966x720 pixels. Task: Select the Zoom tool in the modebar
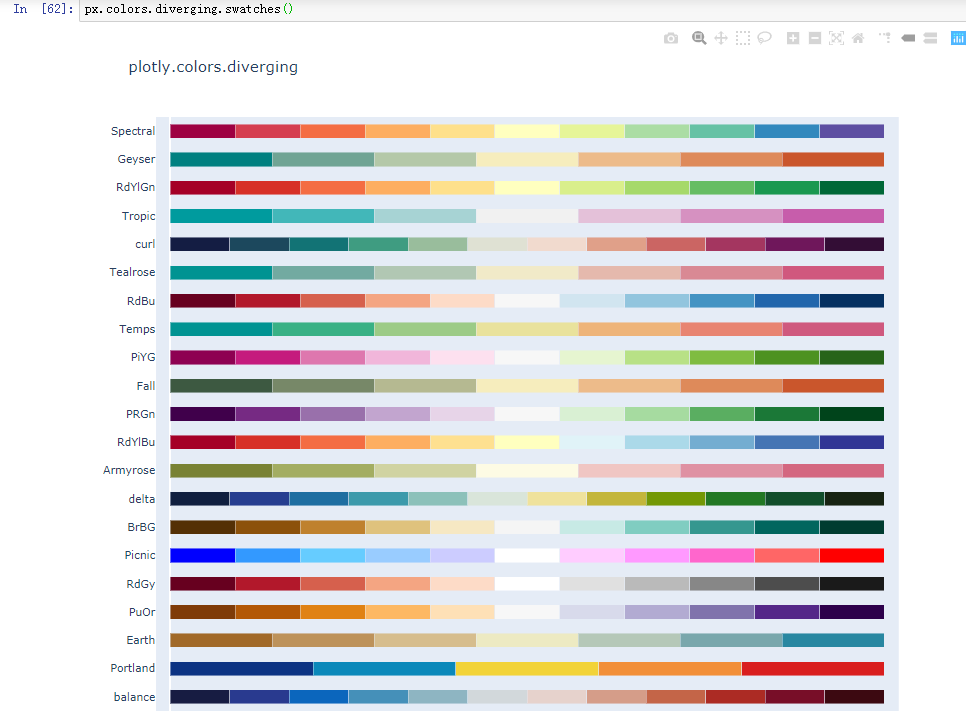[x=699, y=38]
